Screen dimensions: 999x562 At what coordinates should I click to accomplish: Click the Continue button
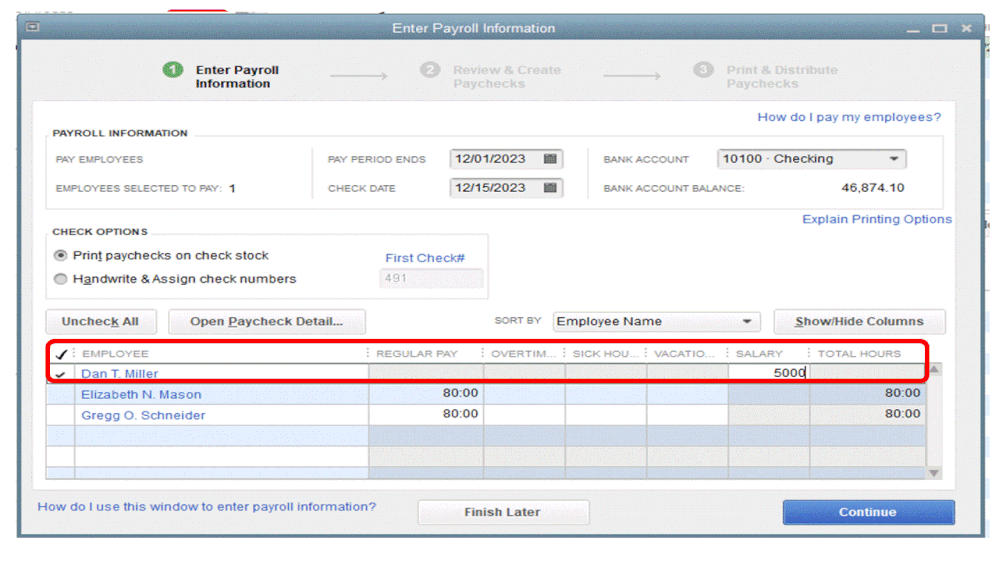pyautogui.click(x=868, y=512)
